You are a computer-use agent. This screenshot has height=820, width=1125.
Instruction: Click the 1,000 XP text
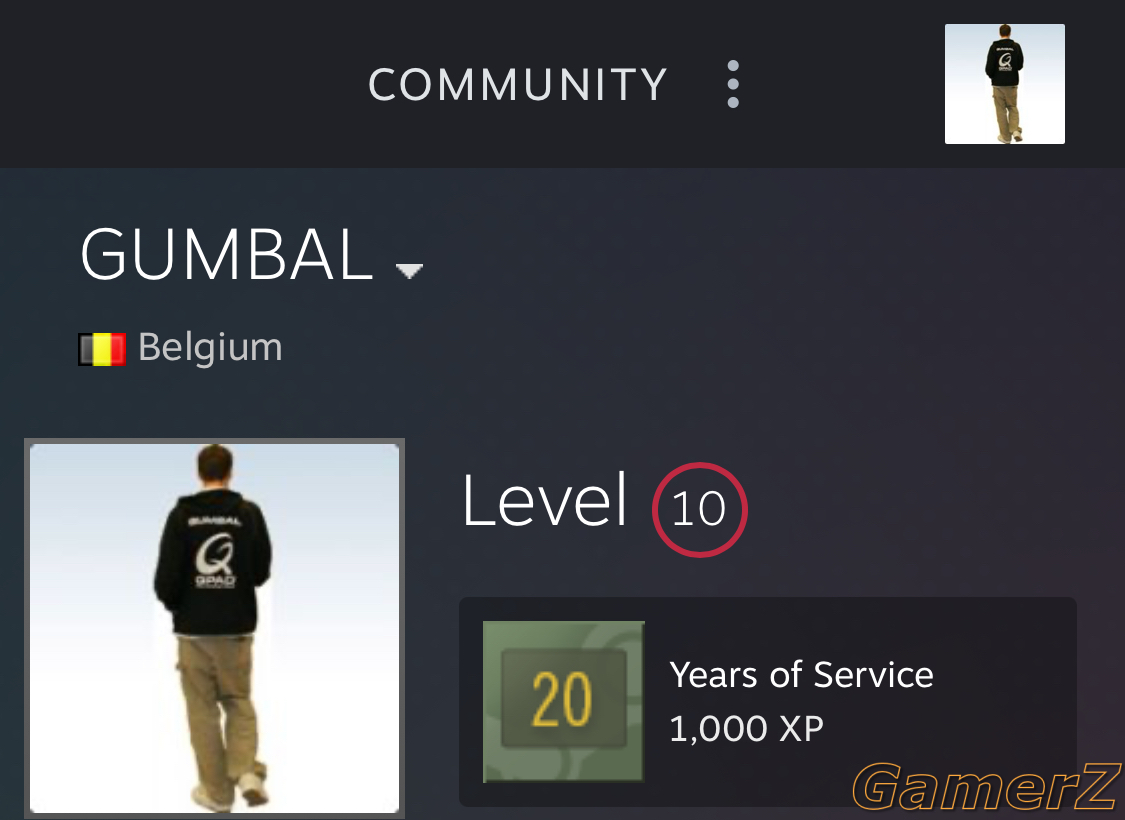click(x=746, y=729)
